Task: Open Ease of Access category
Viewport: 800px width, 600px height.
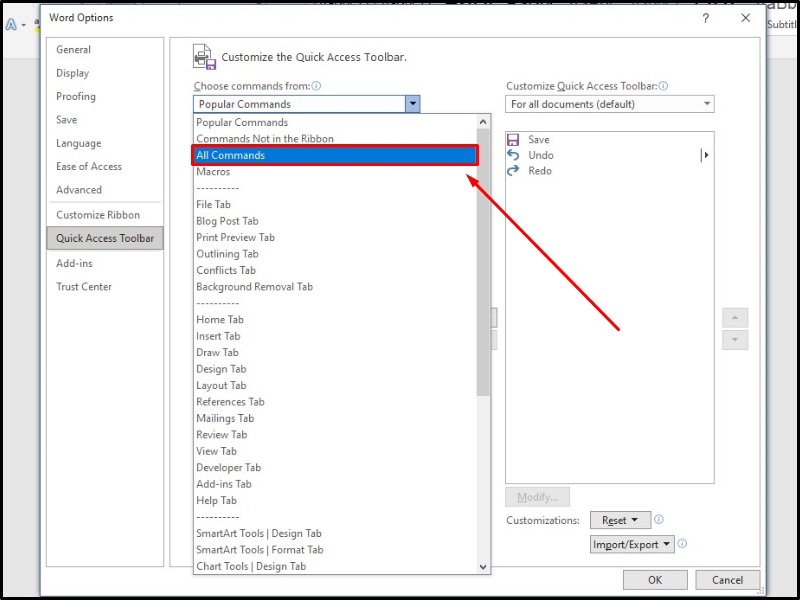Action: [105, 166]
